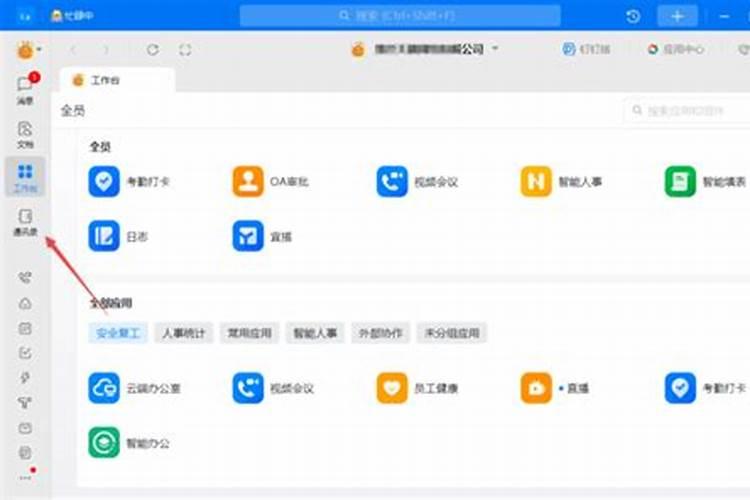Select the 智能人事 category tab

click(x=315, y=333)
